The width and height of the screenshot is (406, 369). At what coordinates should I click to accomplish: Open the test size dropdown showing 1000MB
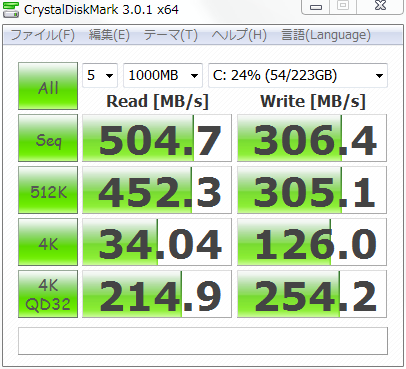pos(163,75)
